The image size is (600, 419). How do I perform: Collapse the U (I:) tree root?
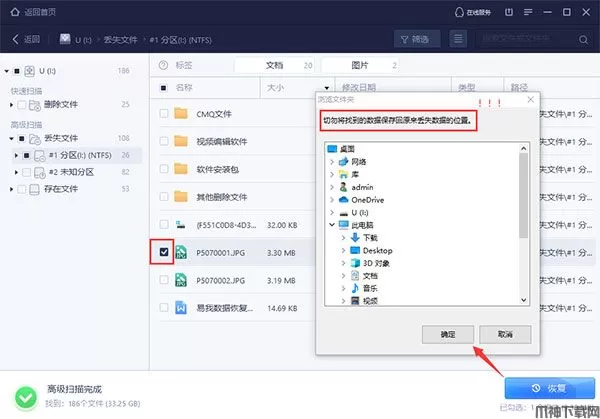click(x=7, y=71)
